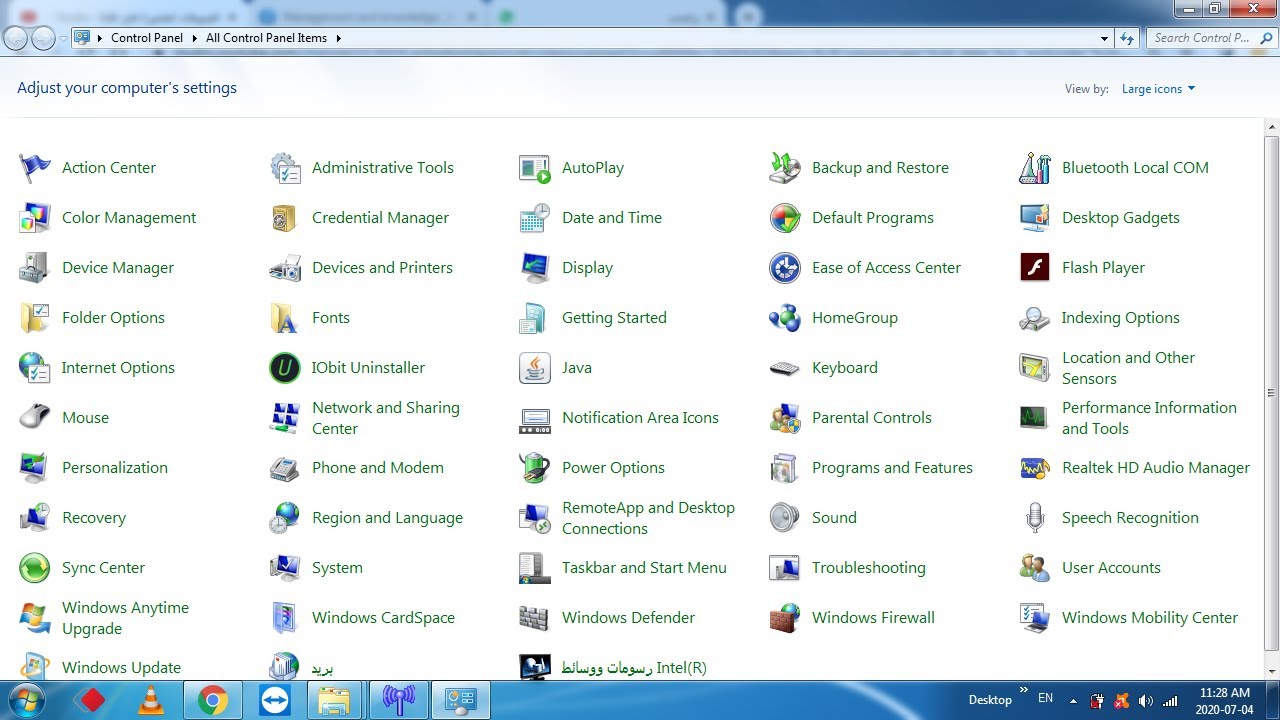The width and height of the screenshot is (1280, 720).
Task: Click the Forward navigation button
Action: 43,38
